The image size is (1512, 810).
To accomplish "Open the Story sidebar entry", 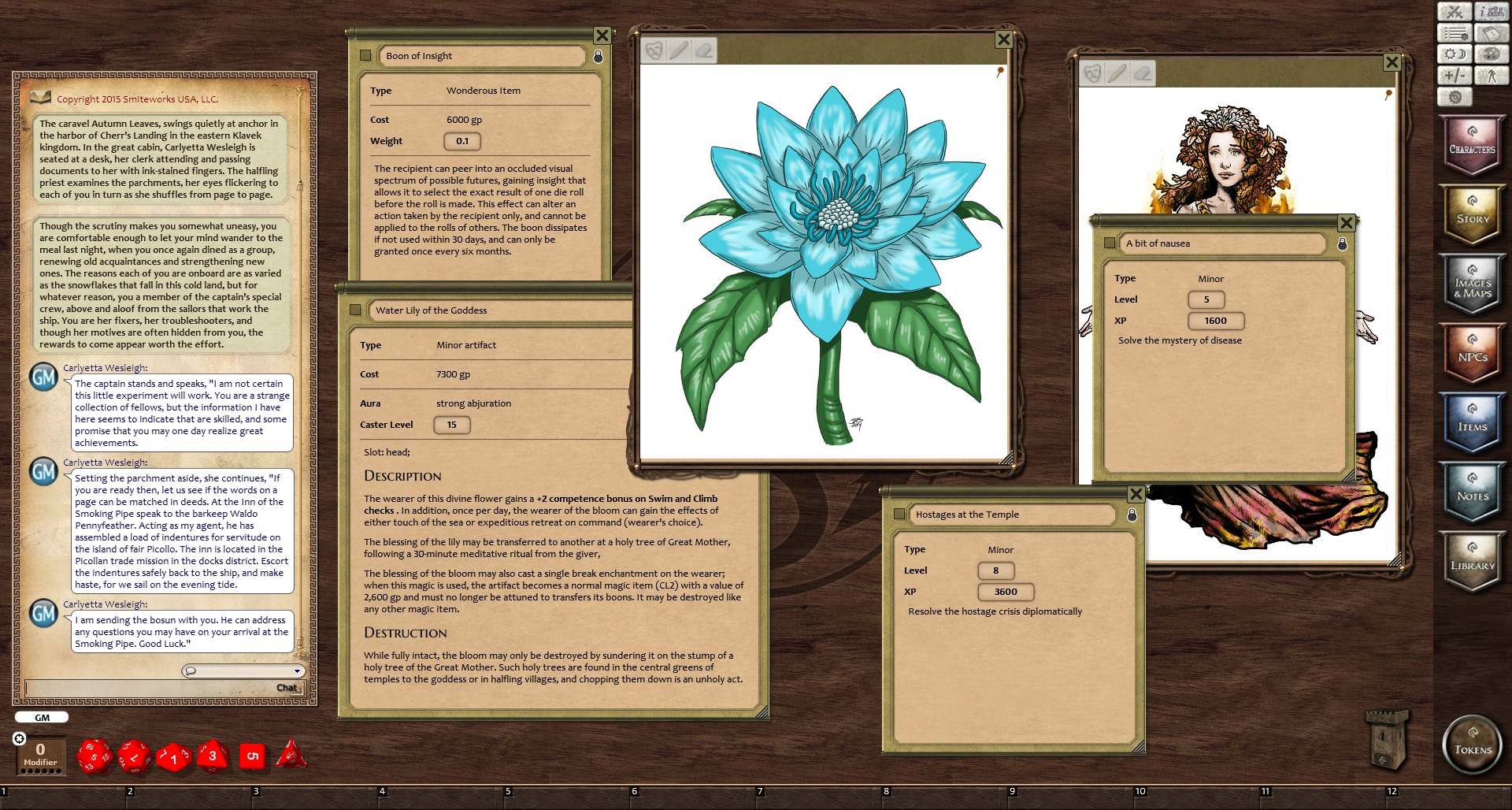I will 1471,214.
